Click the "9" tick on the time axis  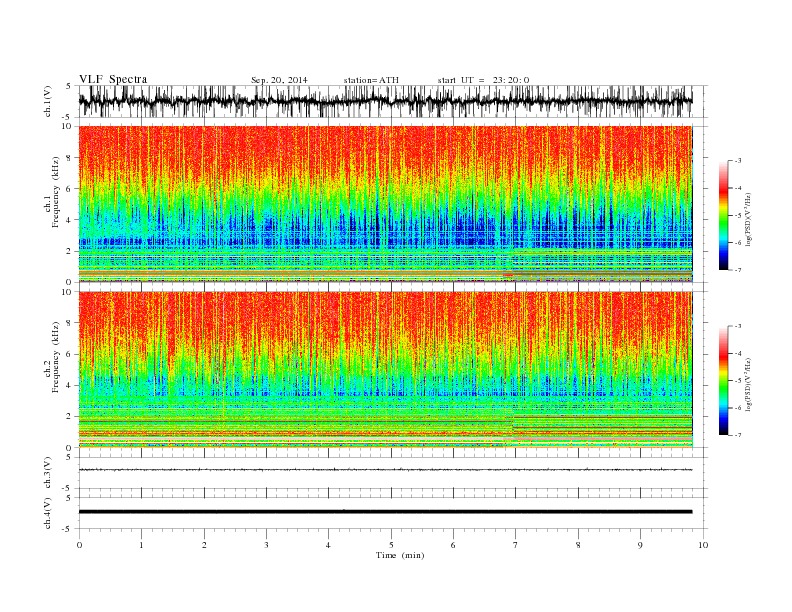pos(640,545)
